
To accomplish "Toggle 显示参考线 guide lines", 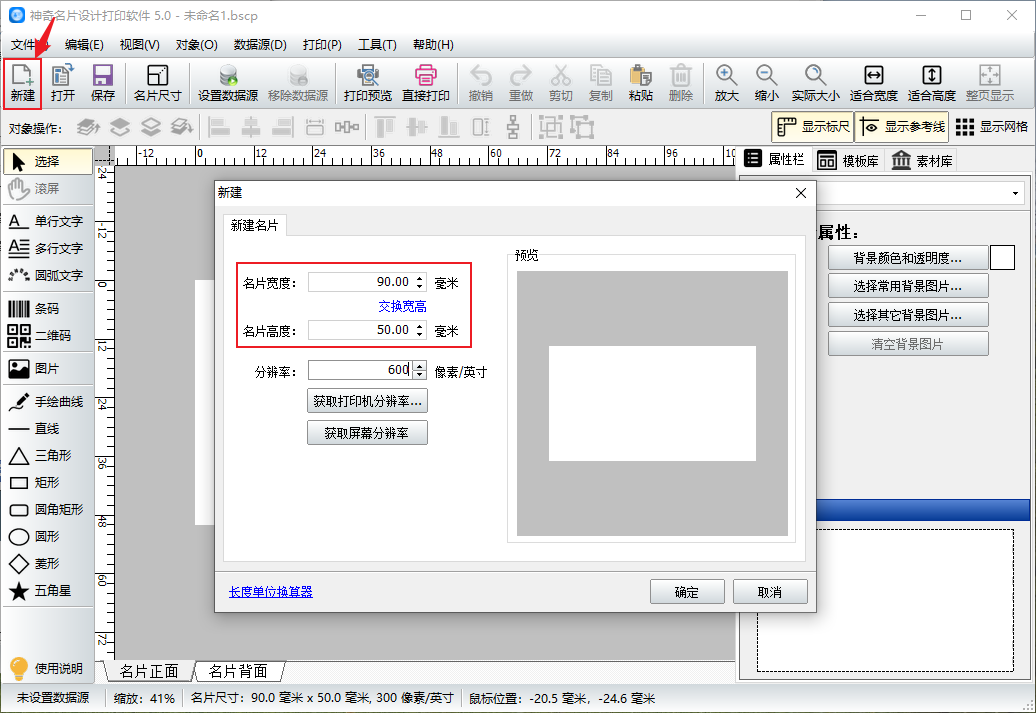I will click(901, 127).
